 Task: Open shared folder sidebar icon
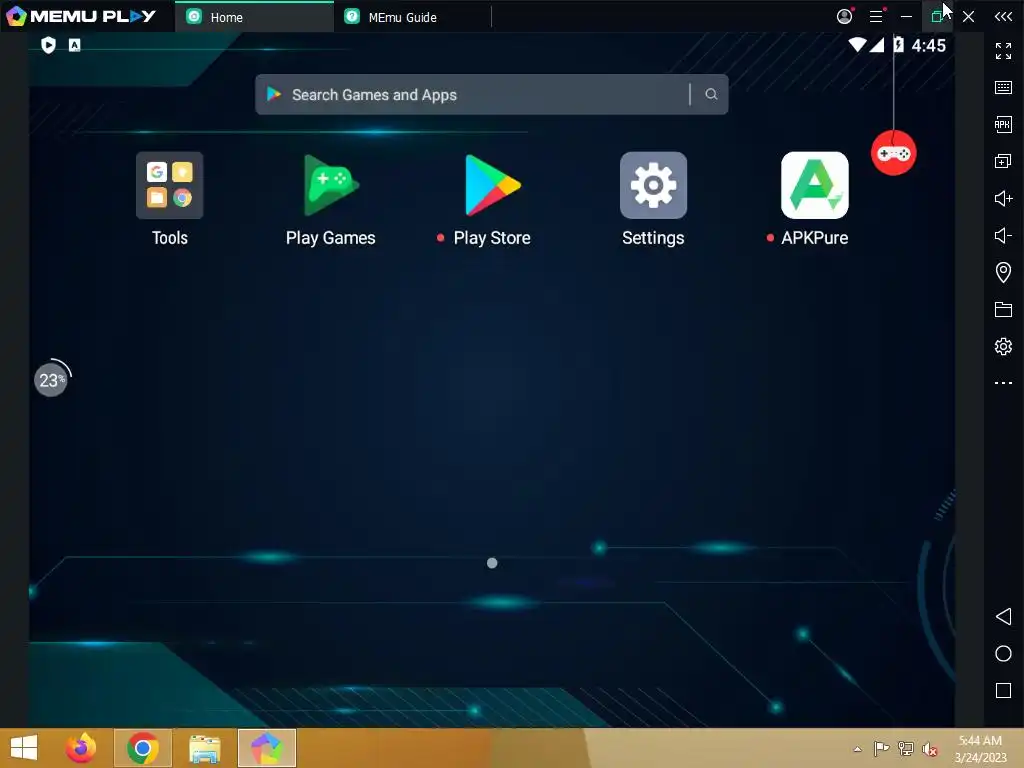click(1003, 310)
